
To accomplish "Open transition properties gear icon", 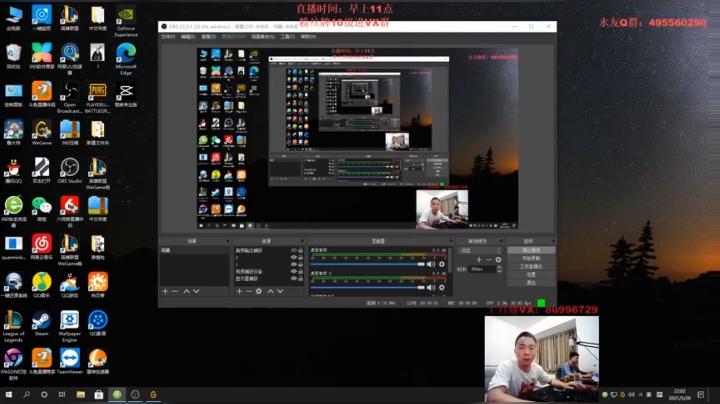I will pyautogui.click(x=498, y=259).
